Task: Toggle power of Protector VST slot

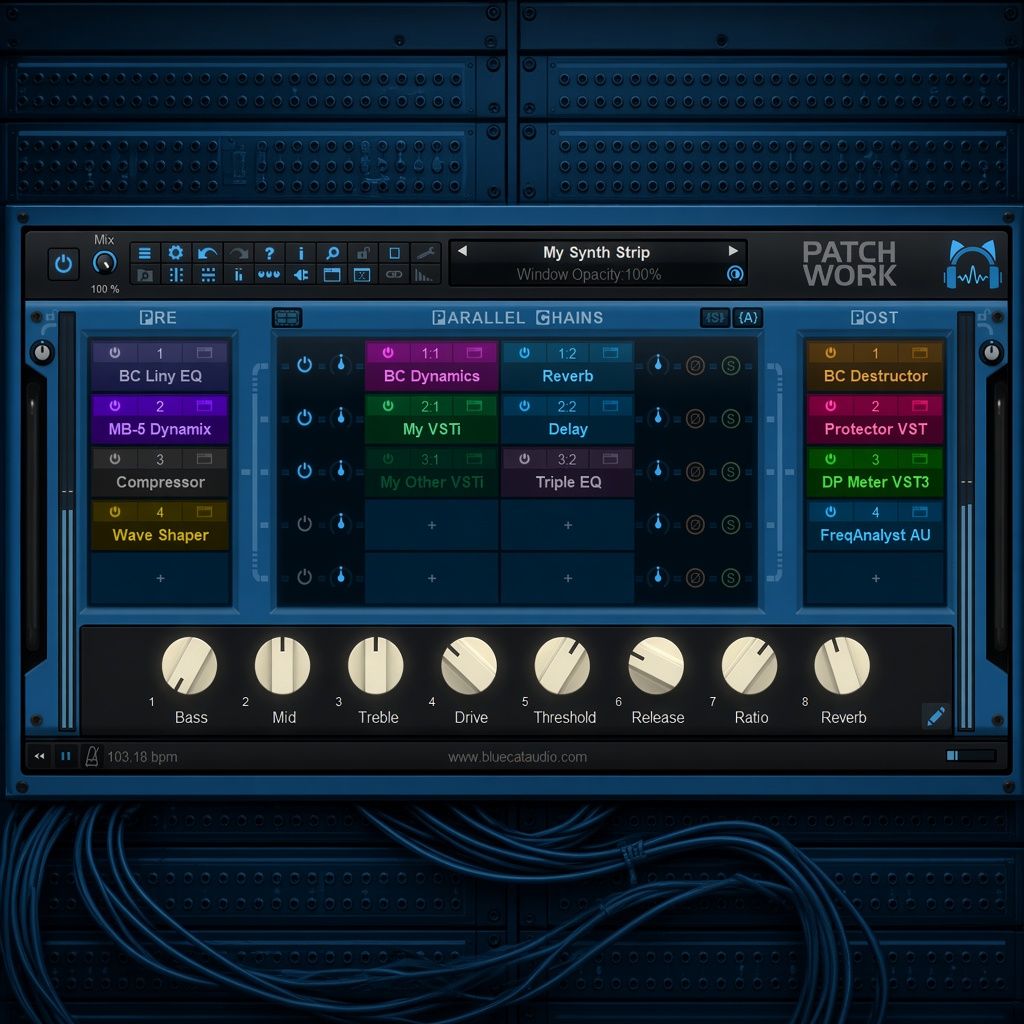Action: (830, 406)
